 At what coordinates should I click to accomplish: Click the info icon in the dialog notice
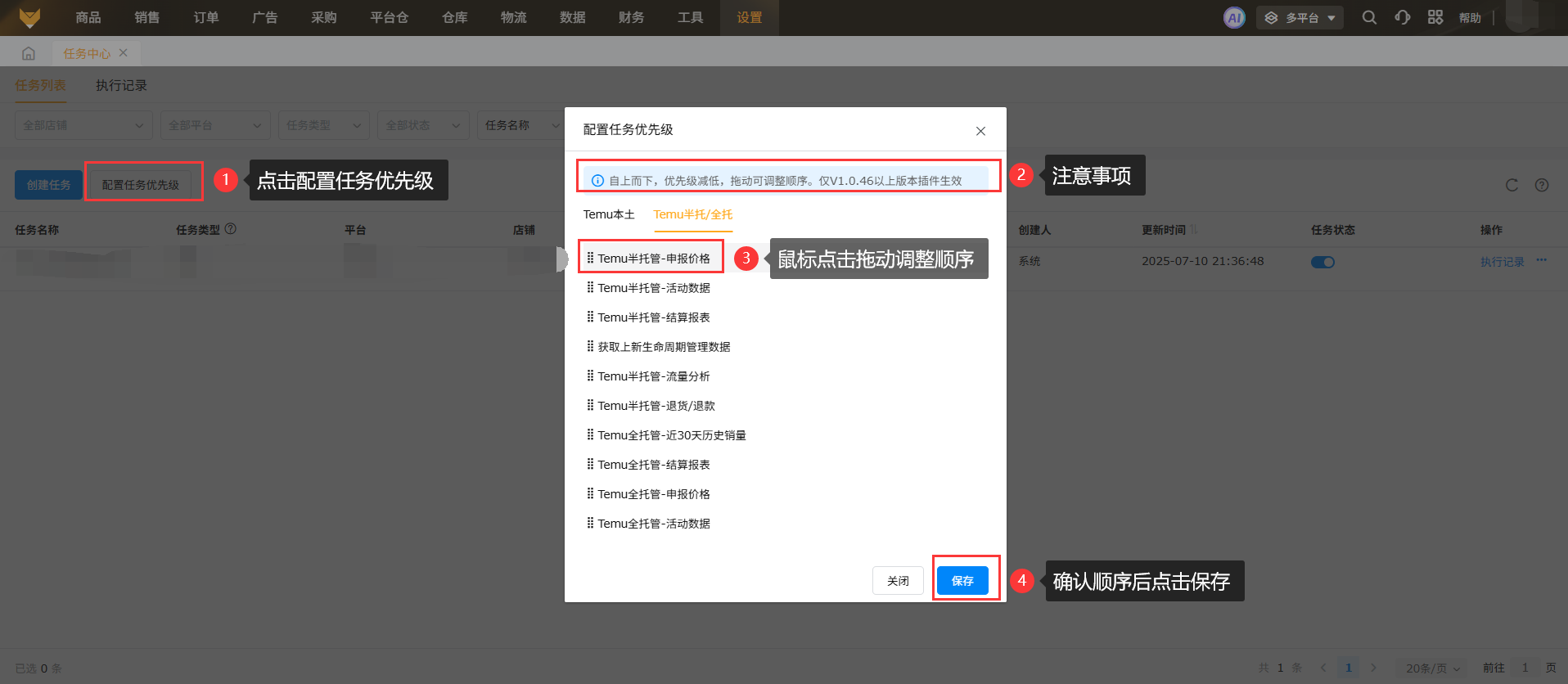(598, 181)
